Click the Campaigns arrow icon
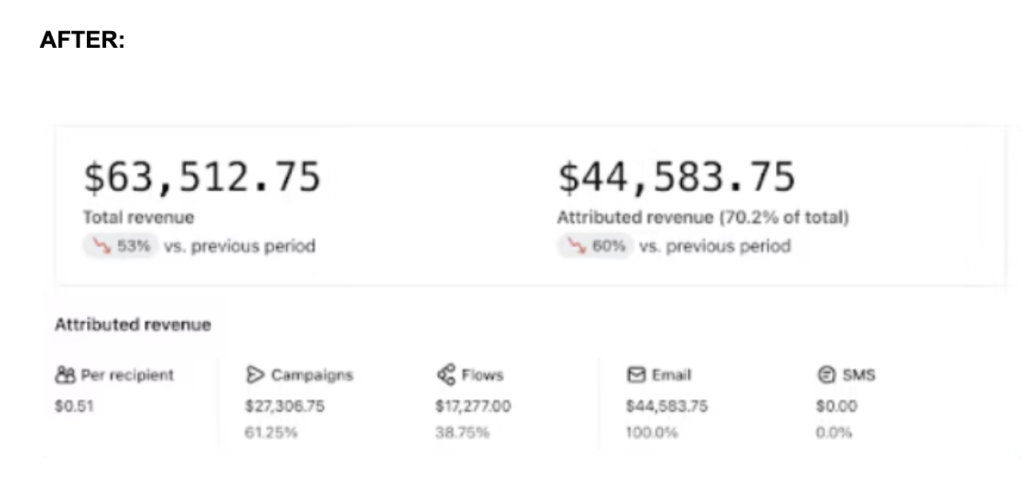This screenshot has height=499, width=1024. pos(255,375)
